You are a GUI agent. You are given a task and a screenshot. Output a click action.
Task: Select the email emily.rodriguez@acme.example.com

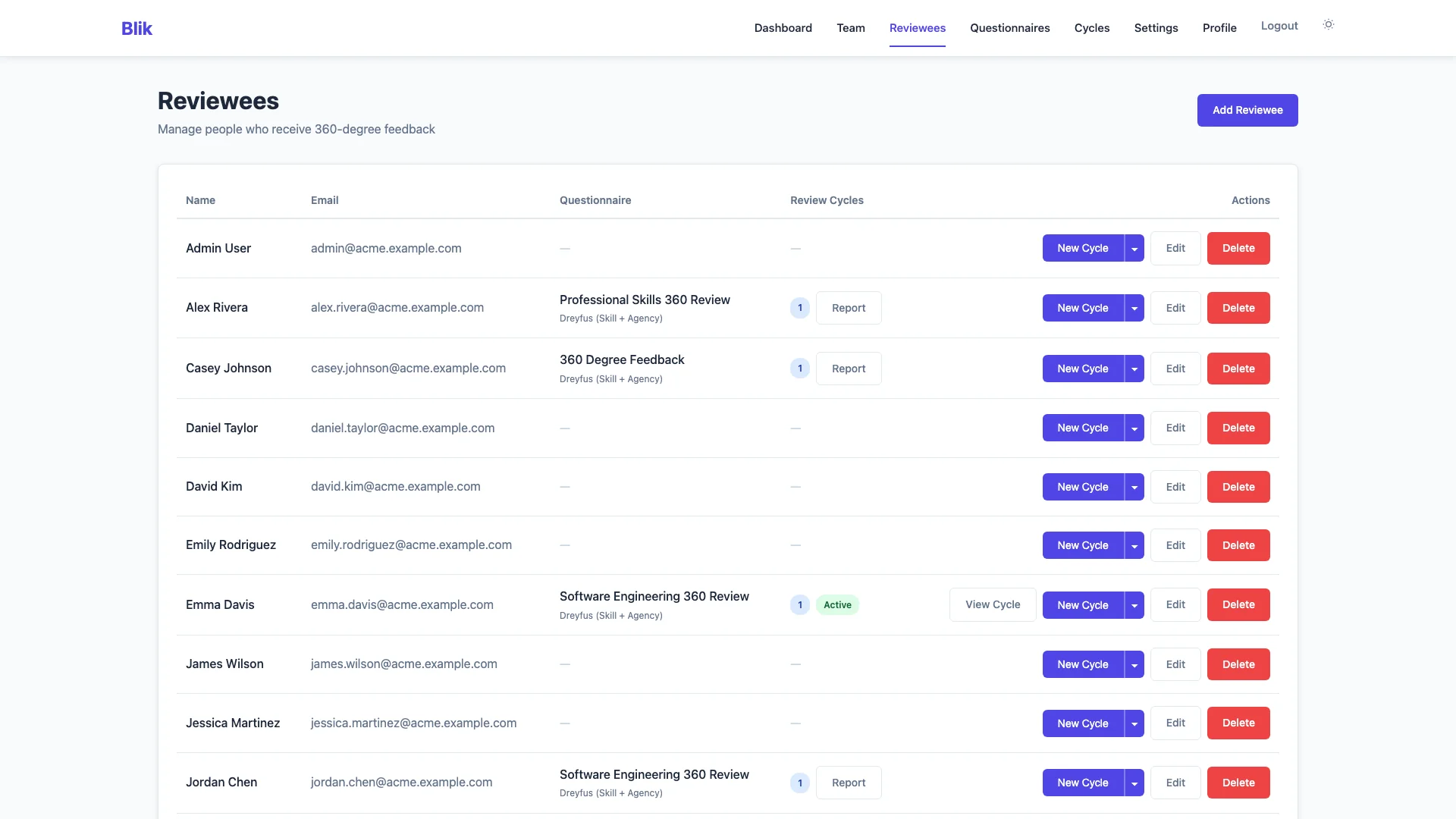(x=411, y=544)
